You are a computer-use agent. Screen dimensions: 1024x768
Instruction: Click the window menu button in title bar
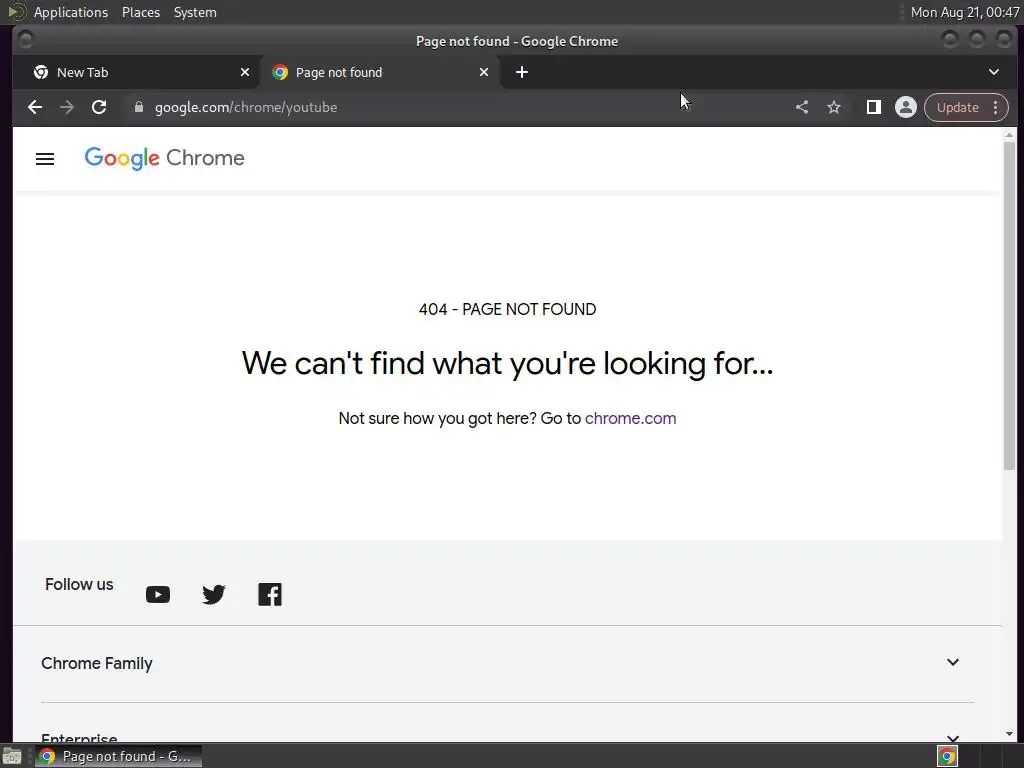pyautogui.click(x=25, y=40)
